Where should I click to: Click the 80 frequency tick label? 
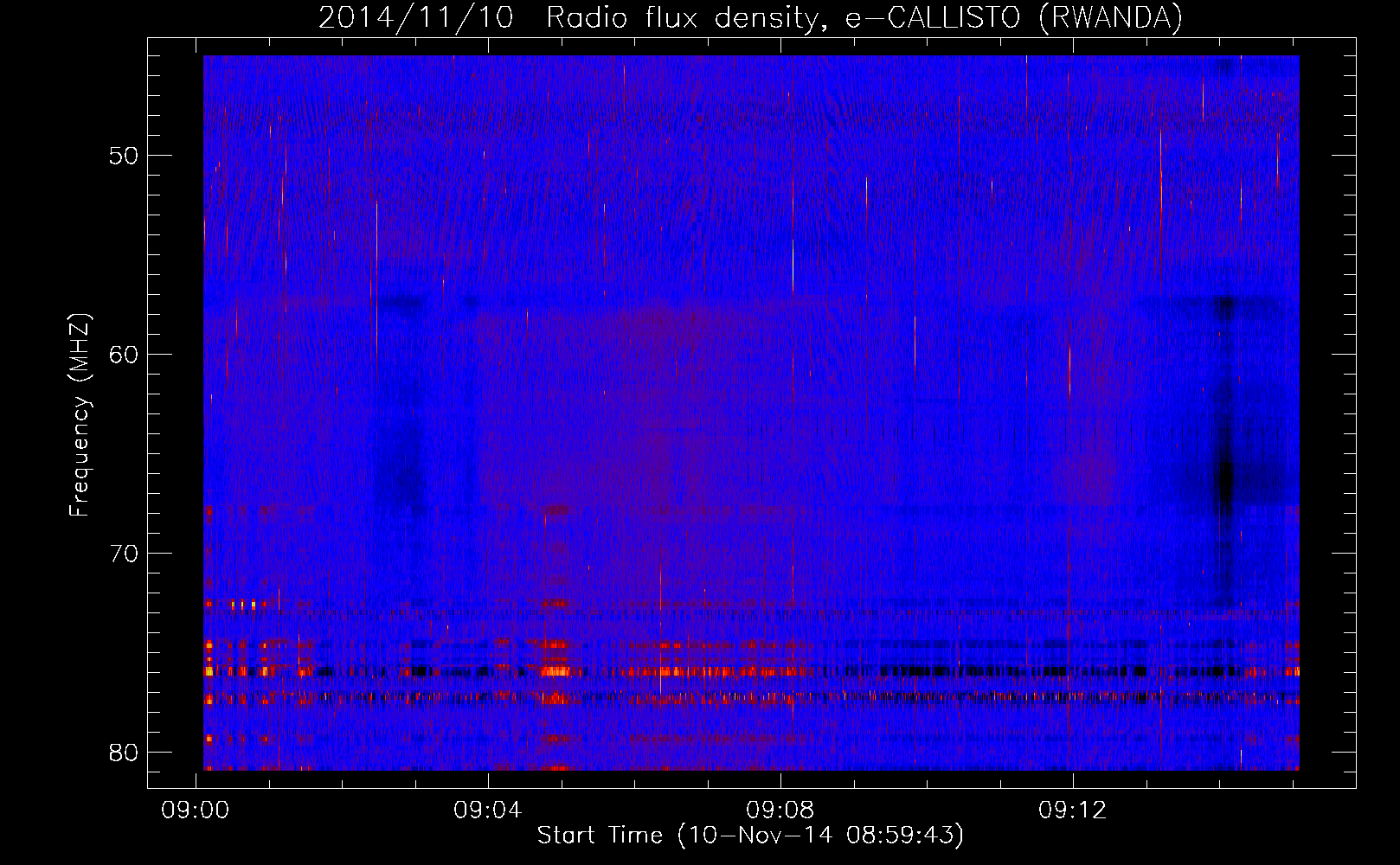(125, 752)
